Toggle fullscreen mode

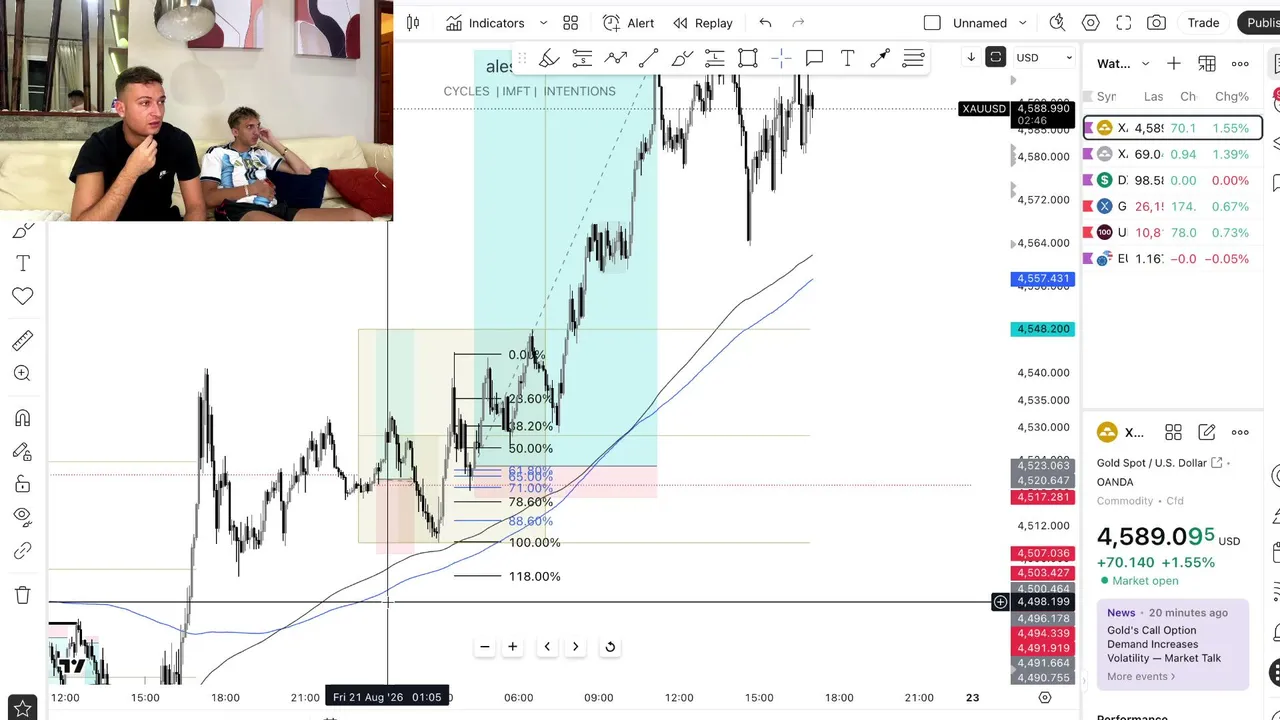coord(1124,23)
